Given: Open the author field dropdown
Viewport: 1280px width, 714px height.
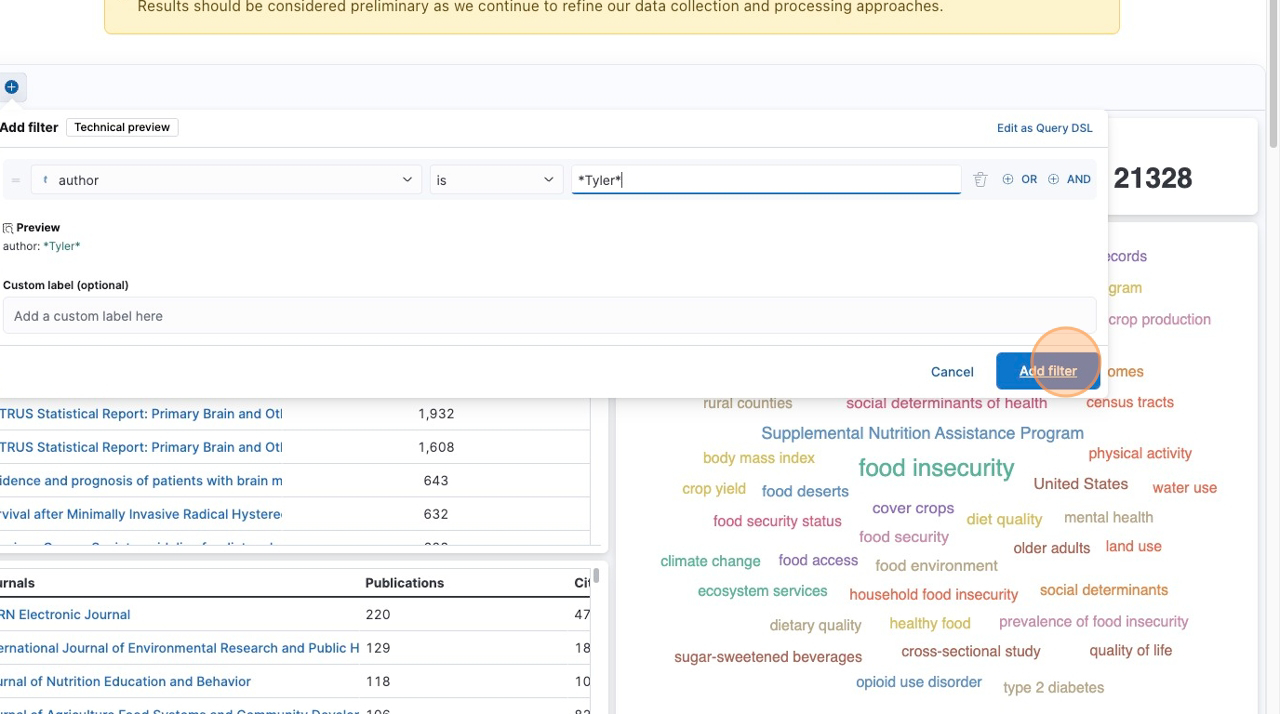Looking at the screenshot, I should [x=226, y=180].
